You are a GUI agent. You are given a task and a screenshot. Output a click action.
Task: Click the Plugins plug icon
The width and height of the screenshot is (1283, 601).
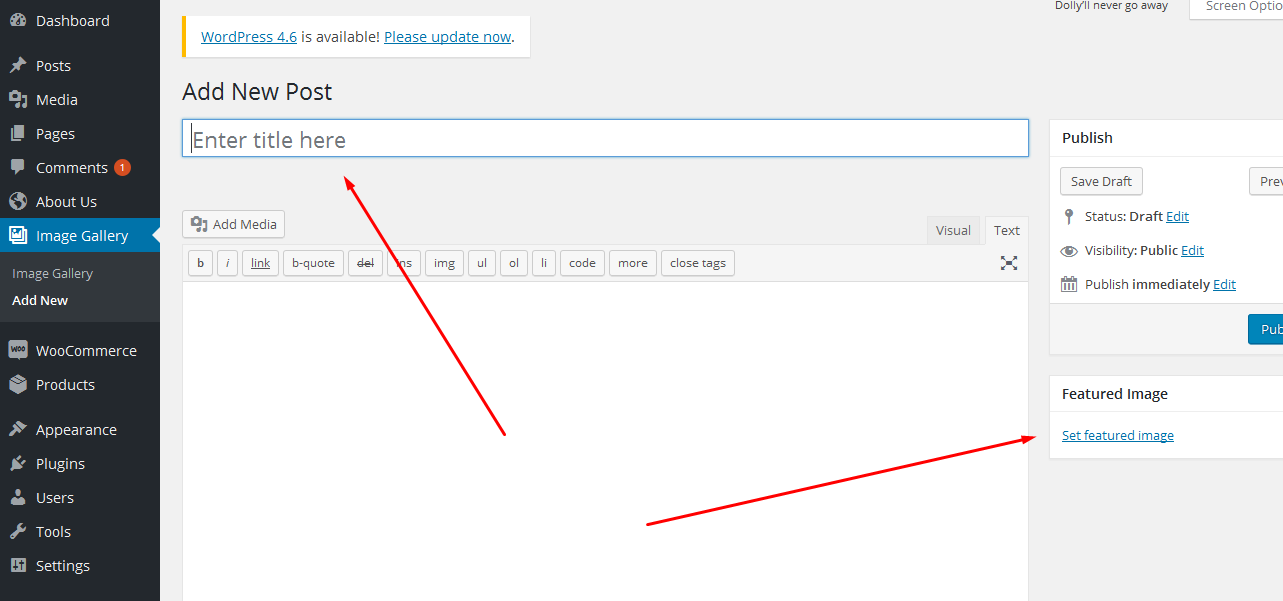point(18,464)
